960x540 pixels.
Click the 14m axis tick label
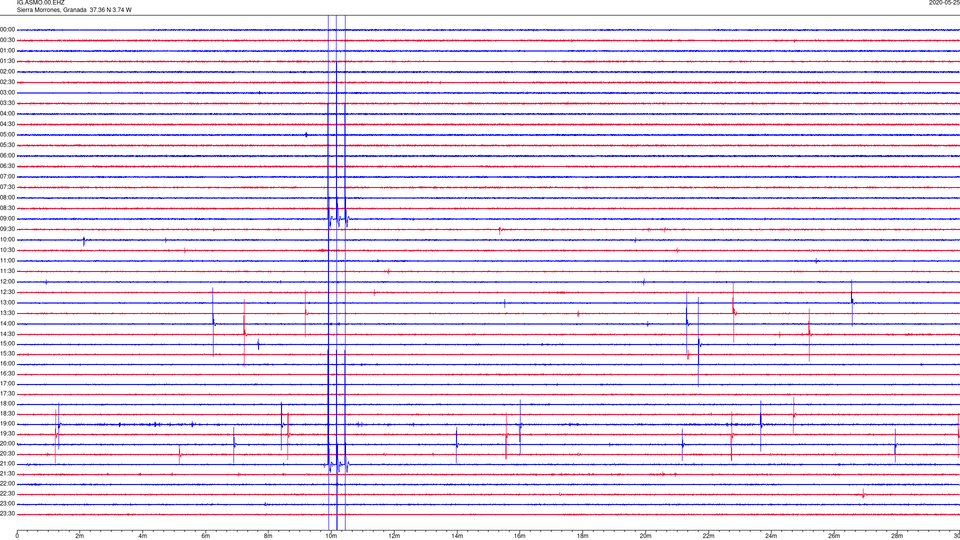[457, 536]
